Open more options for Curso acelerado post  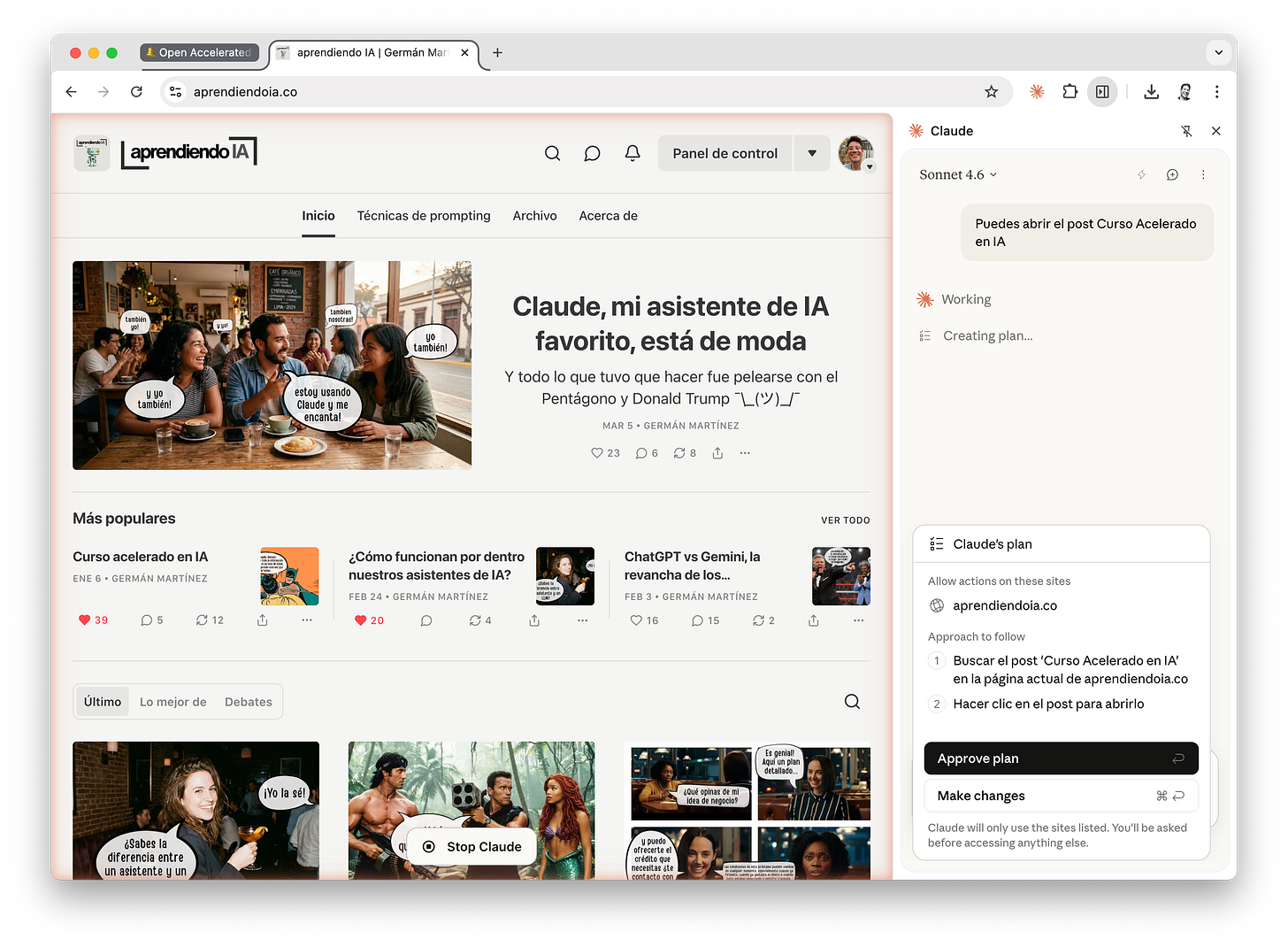click(x=307, y=620)
